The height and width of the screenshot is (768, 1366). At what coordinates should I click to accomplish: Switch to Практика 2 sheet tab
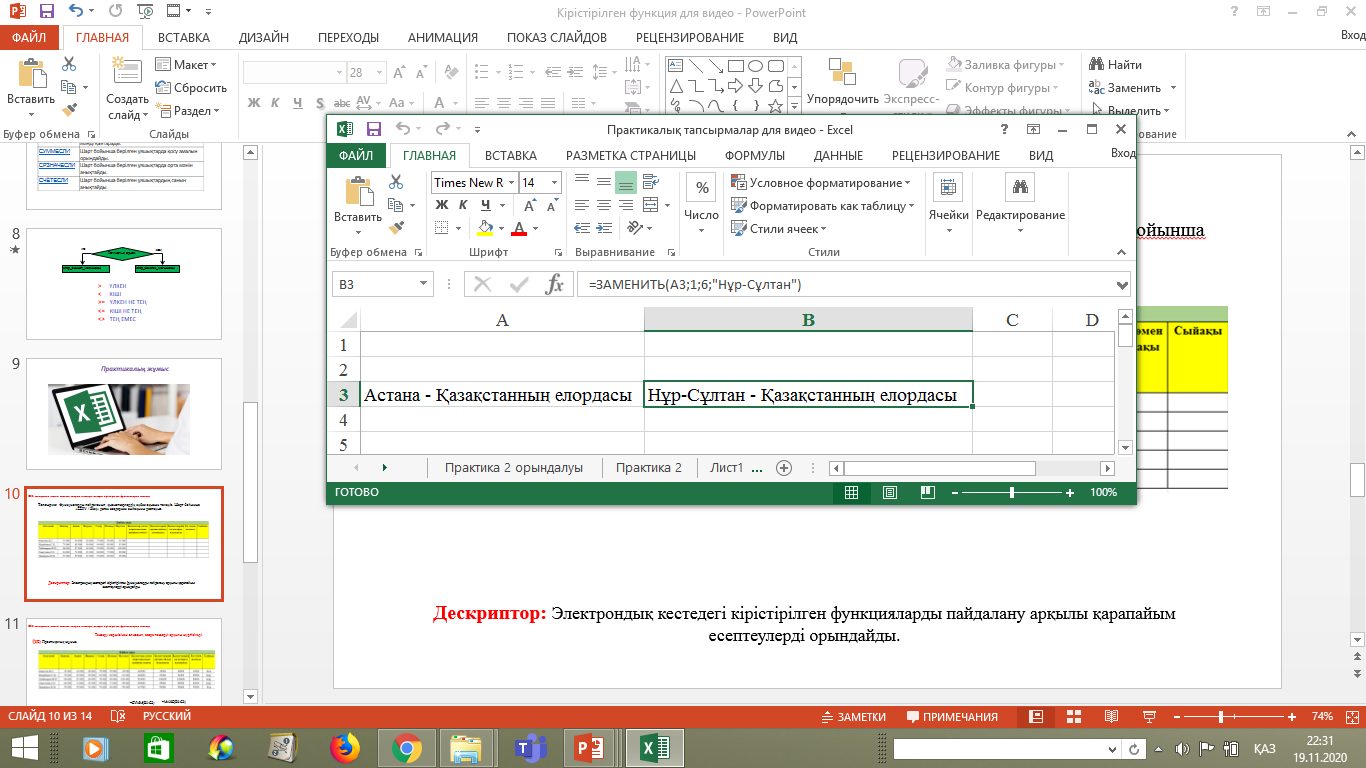(x=648, y=468)
